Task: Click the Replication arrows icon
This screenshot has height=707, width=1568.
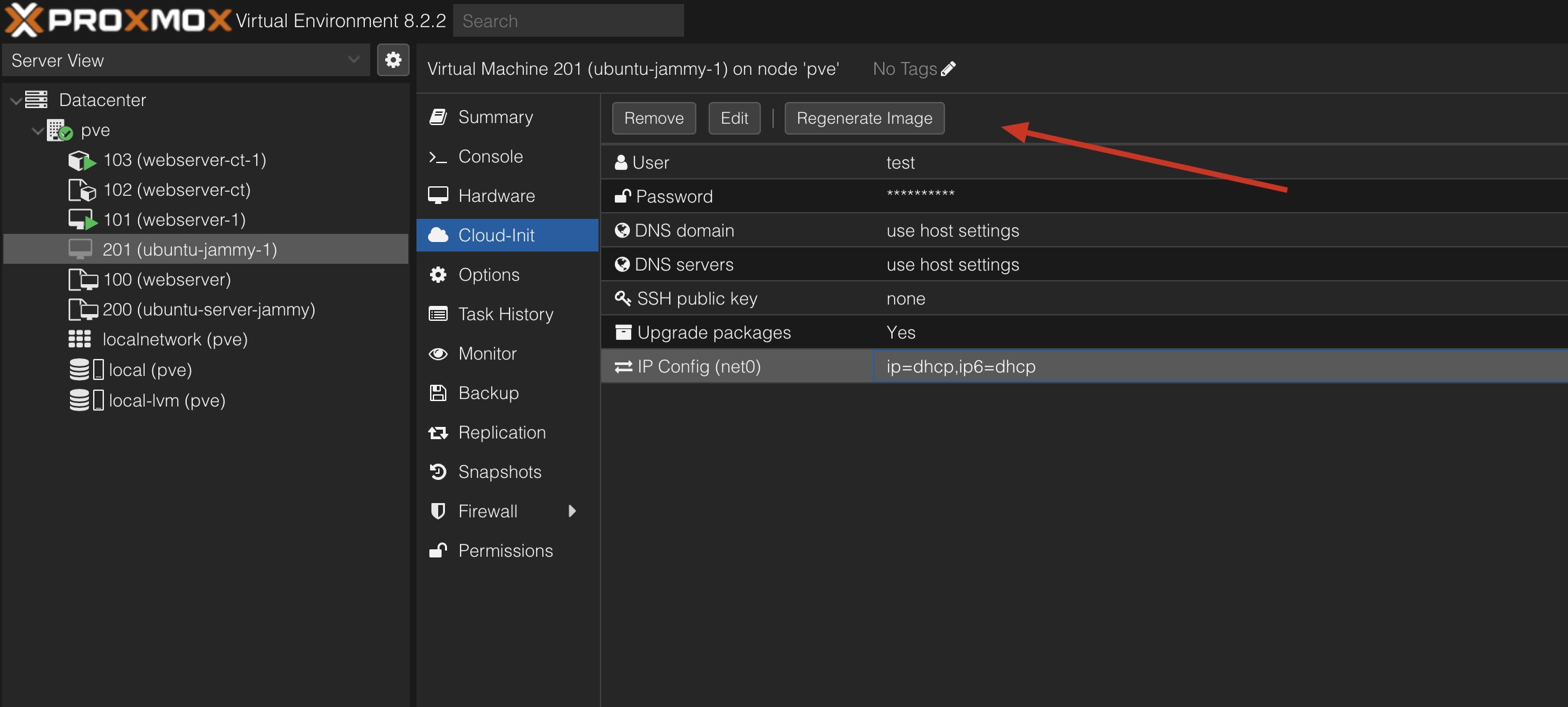Action: pos(438,432)
